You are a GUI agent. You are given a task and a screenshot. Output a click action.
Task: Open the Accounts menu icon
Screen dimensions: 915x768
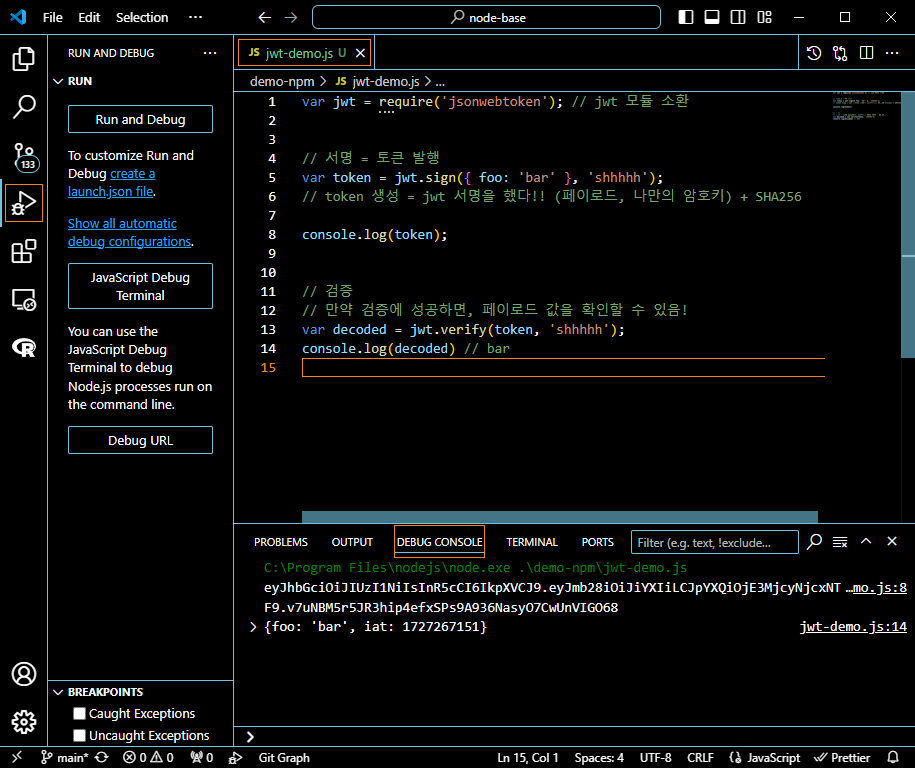tap(23, 674)
